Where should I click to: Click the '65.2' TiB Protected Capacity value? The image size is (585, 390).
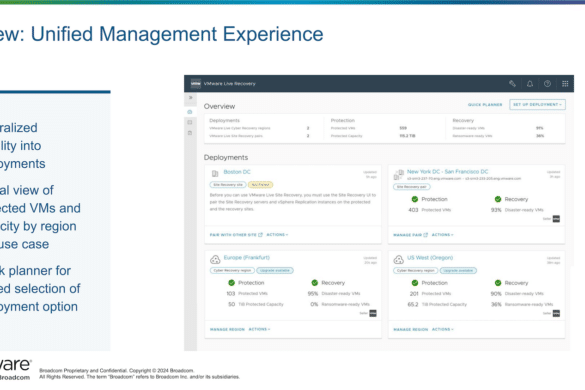(413, 304)
